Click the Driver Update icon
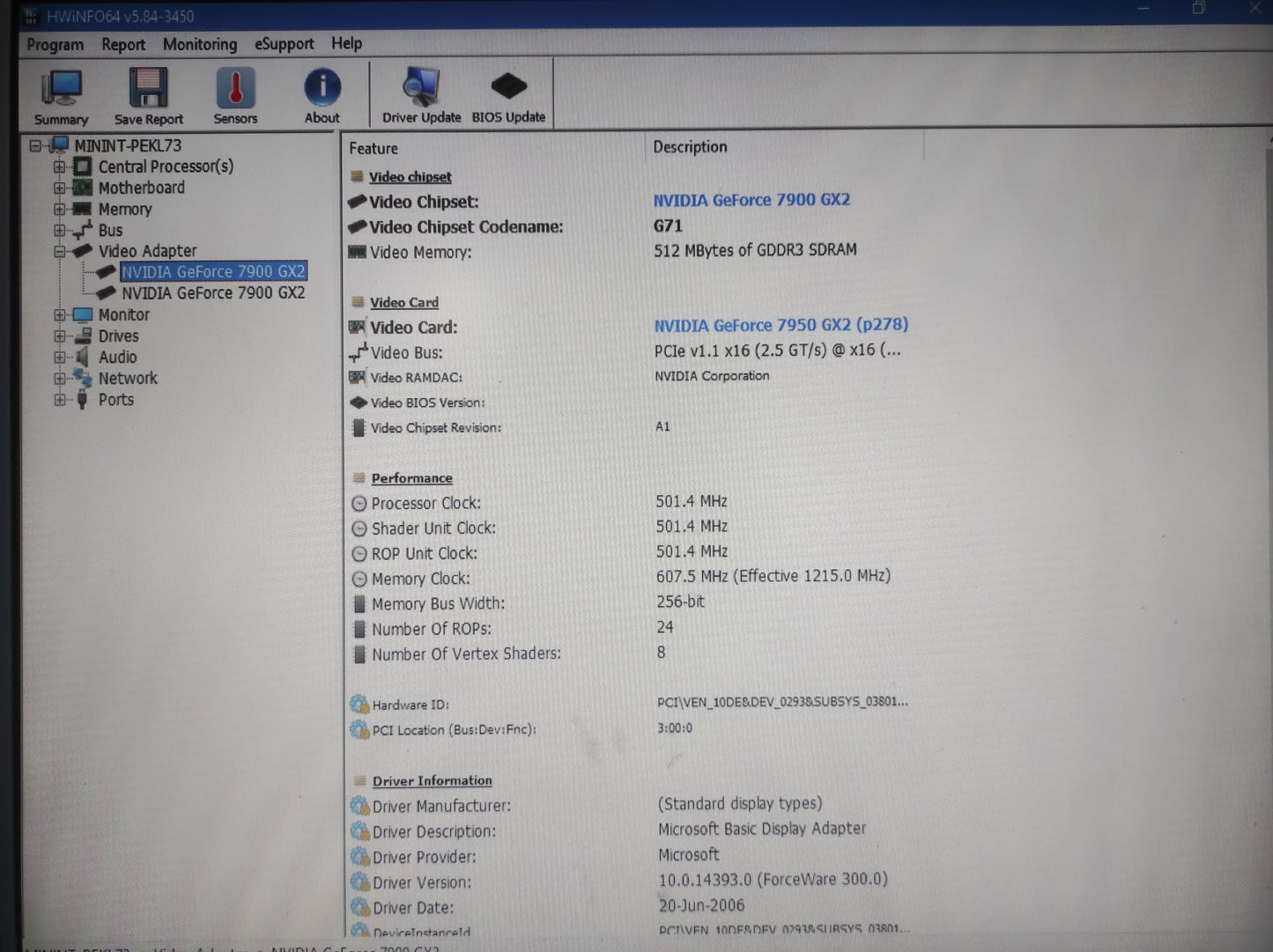Screen dimensions: 1273x952 (421, 88)
